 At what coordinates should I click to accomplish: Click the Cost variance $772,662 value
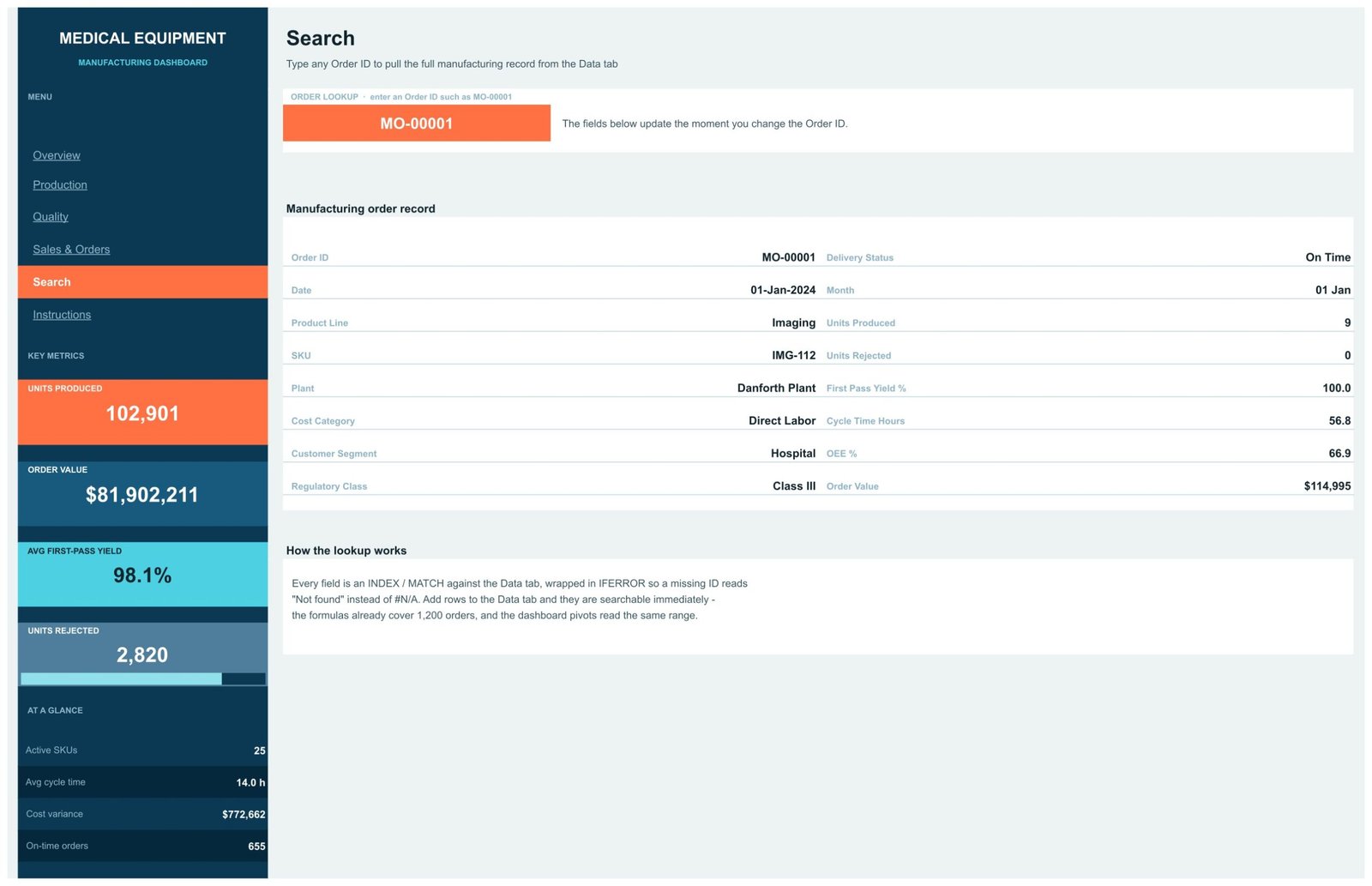244,814
